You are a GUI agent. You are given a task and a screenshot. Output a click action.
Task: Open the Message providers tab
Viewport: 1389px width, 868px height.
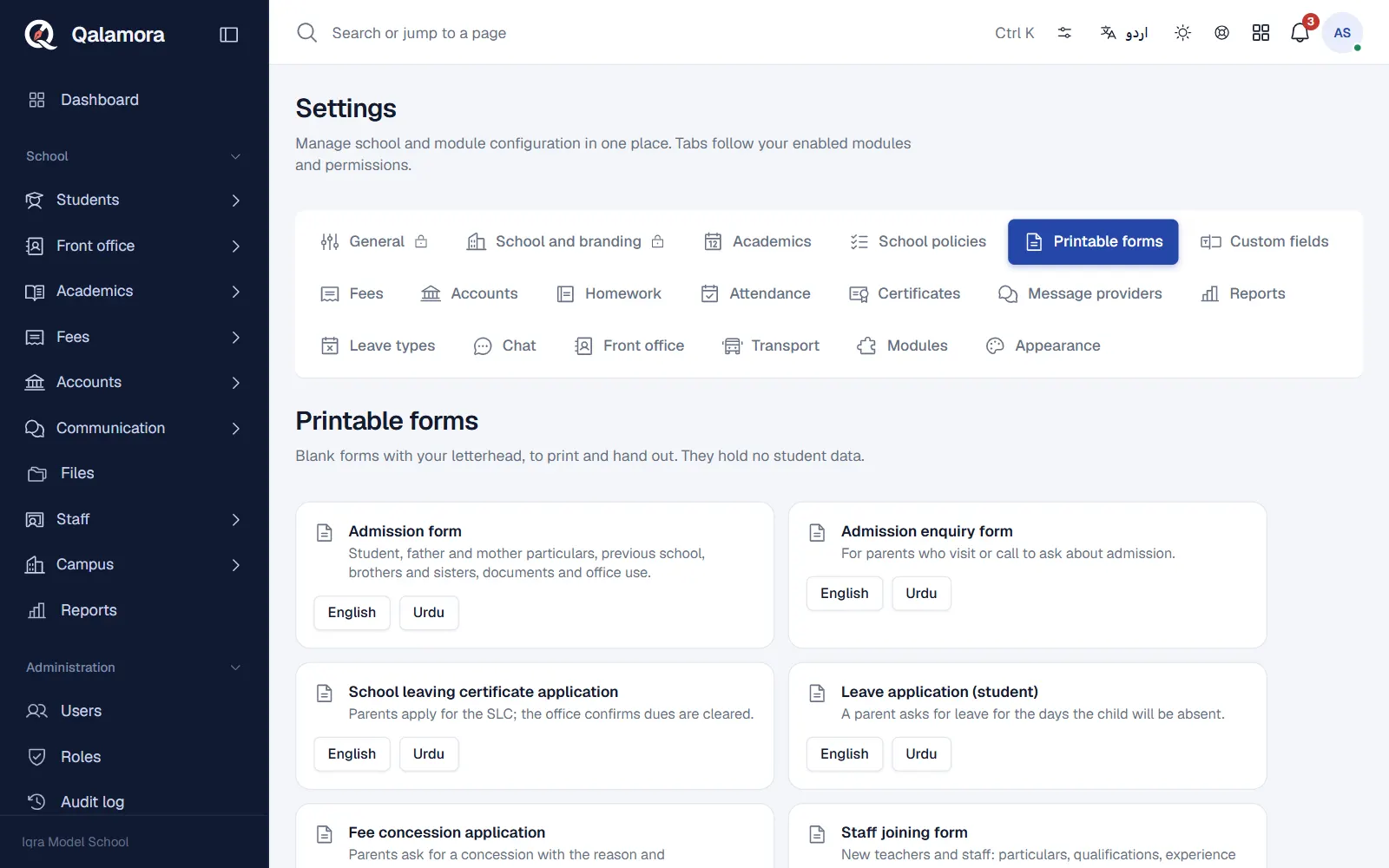pyautogui.click(x=1080, y=293)
